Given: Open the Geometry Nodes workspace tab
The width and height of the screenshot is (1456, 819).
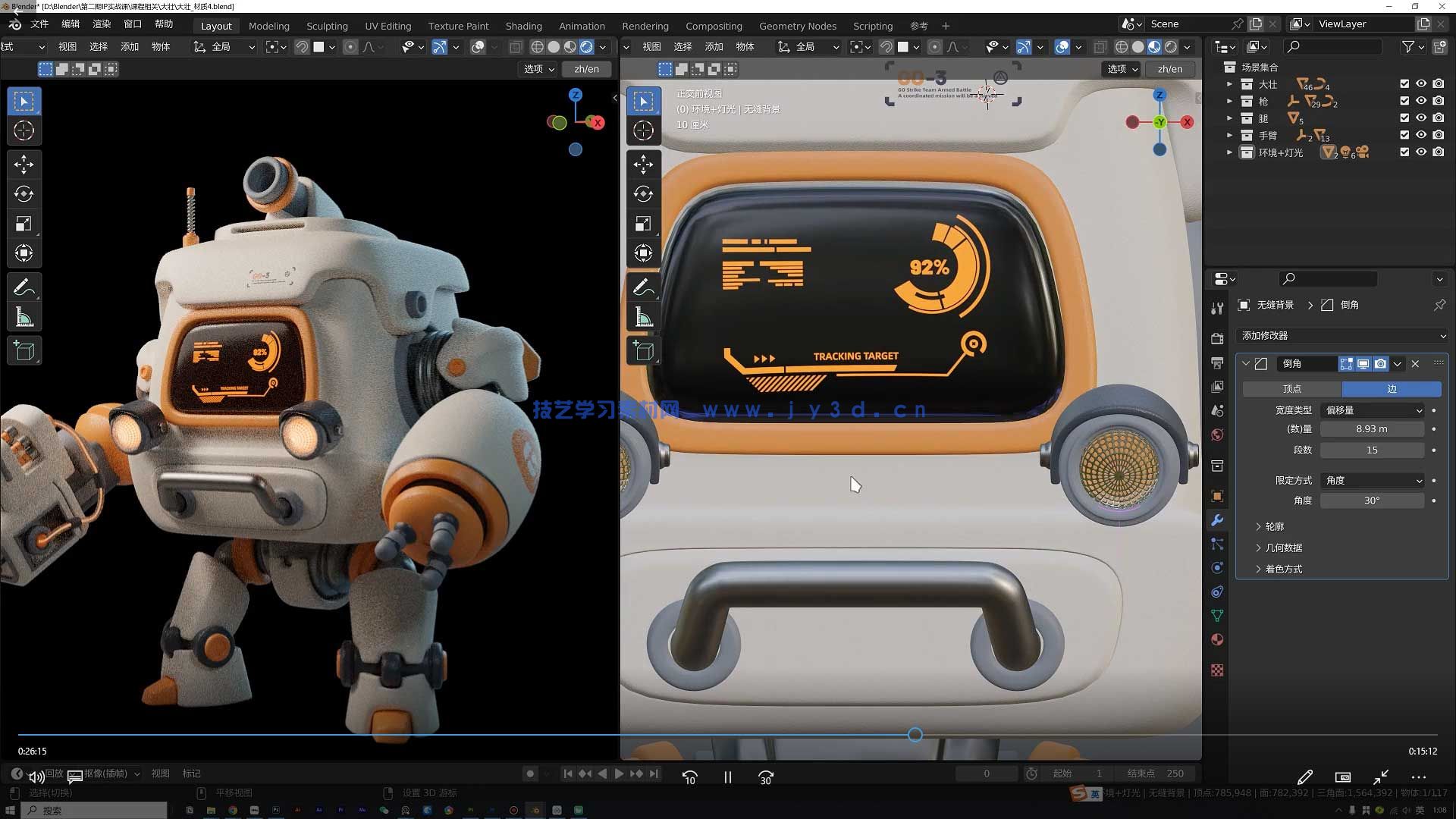Looking at the screenshot, I should coord(798,25).
